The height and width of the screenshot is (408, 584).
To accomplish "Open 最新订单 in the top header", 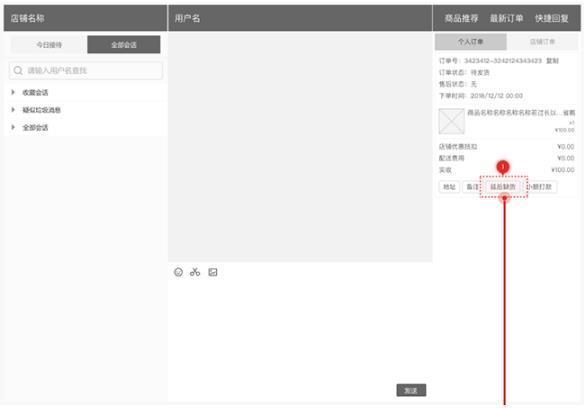I will point(506,18).
